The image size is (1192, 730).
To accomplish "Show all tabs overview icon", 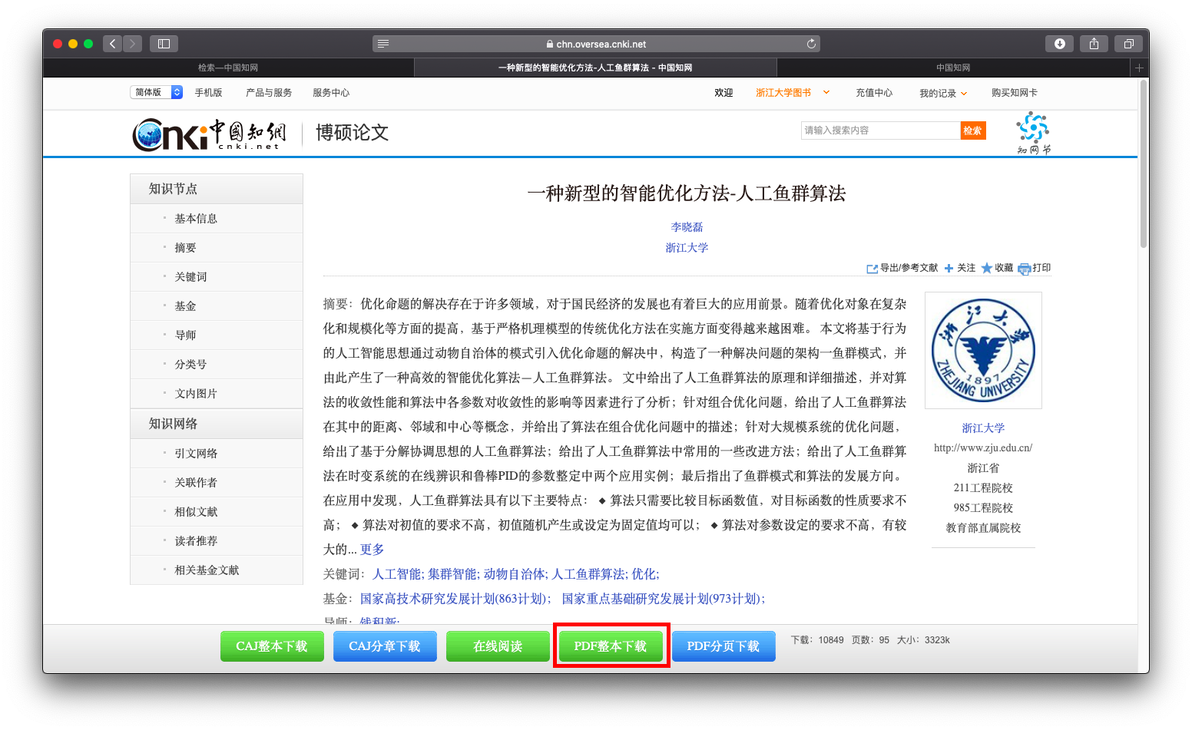I will pos(1129,44).
